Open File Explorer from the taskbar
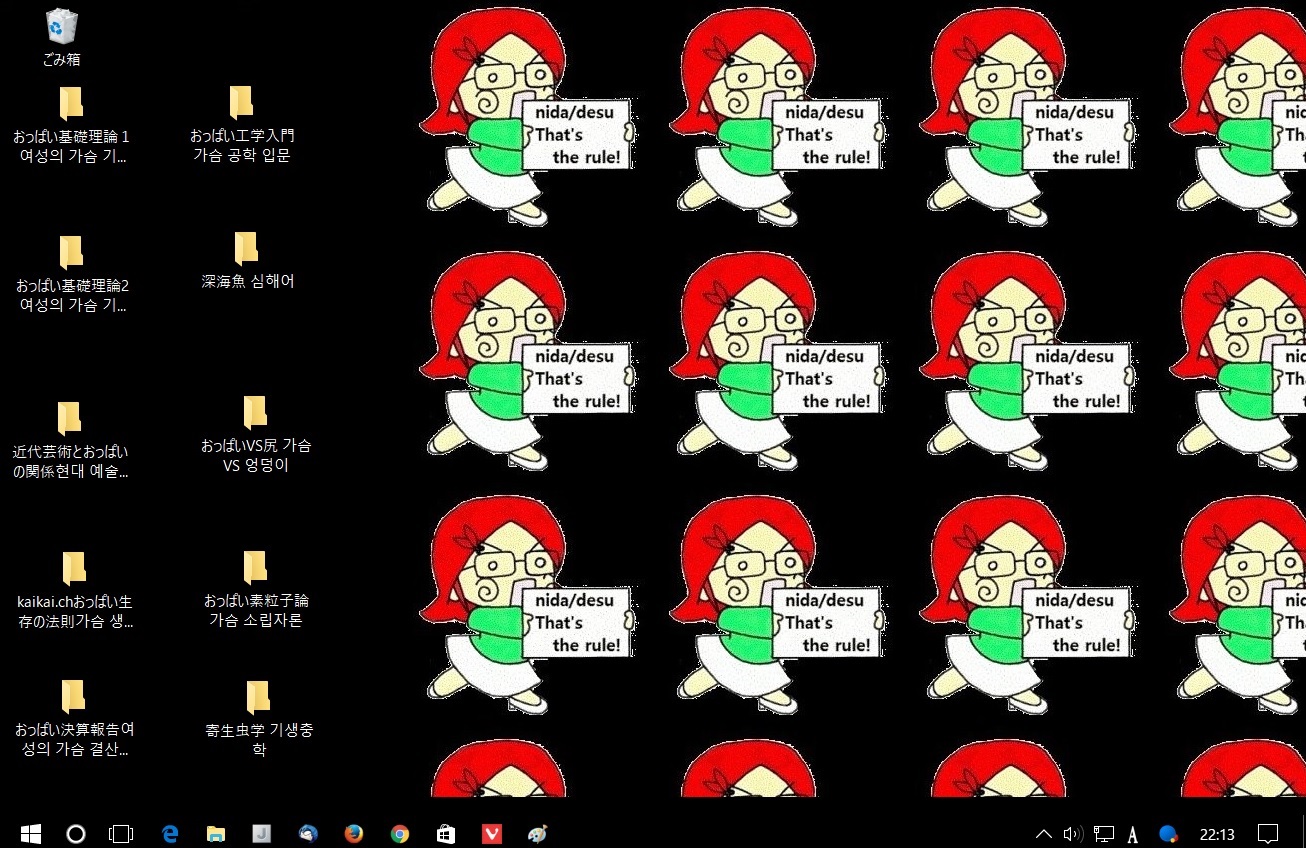This screenshot has height=848, width=1306. coord(216,833)
